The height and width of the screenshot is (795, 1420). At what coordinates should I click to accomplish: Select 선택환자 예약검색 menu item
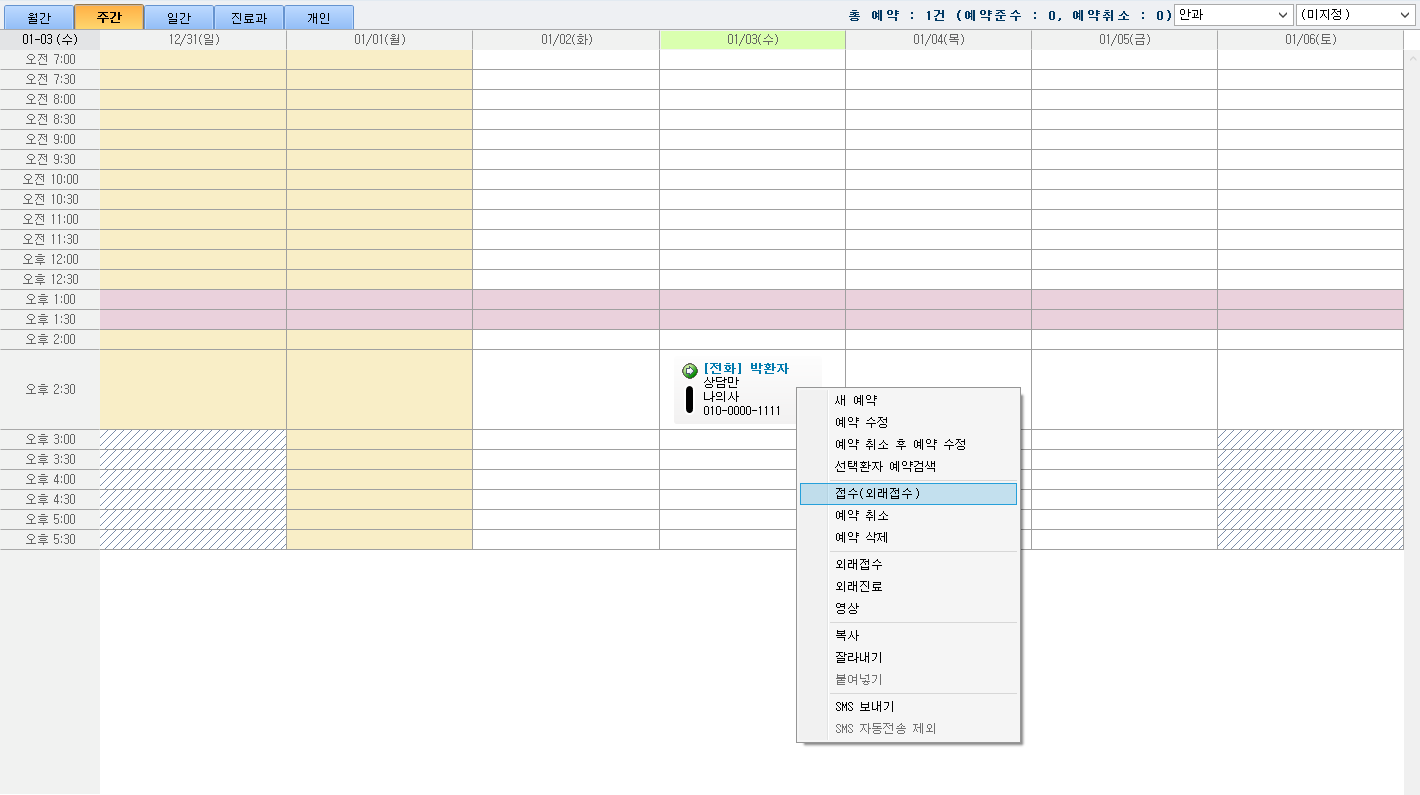point(885,467)
